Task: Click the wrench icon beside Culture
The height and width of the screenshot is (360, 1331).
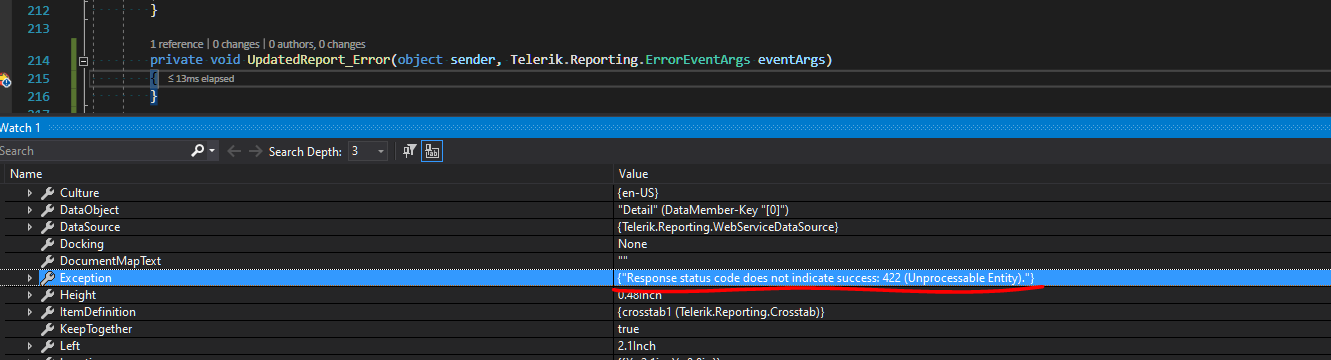Action: click(47, 193)
